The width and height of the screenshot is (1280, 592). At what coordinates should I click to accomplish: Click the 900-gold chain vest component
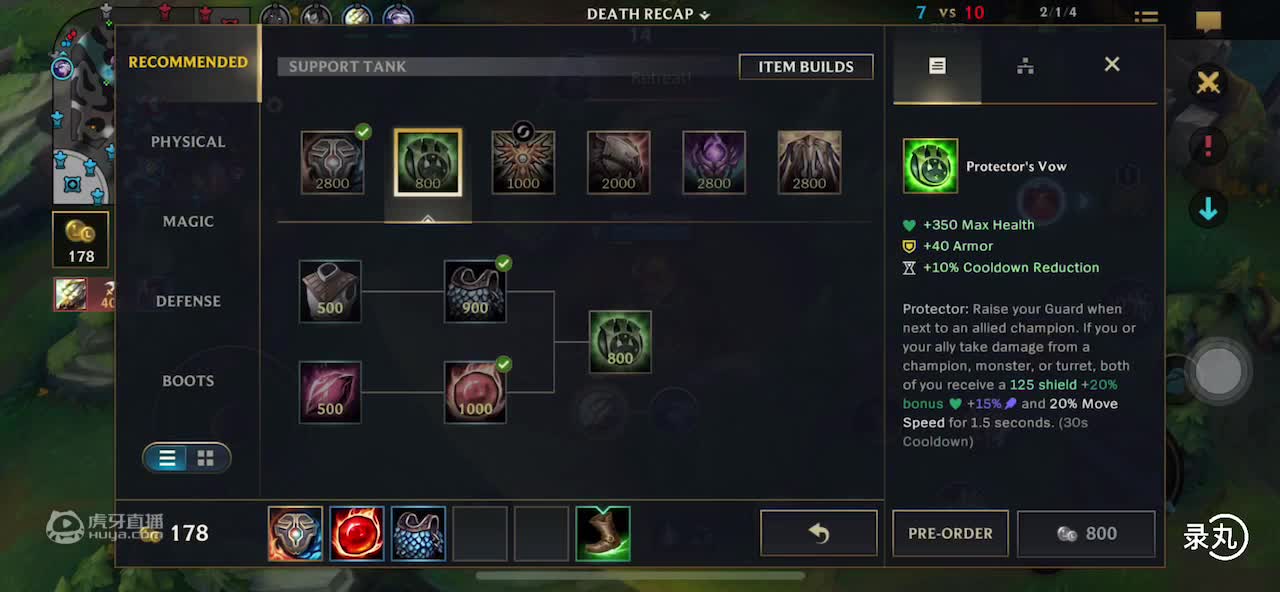(475, 291)
